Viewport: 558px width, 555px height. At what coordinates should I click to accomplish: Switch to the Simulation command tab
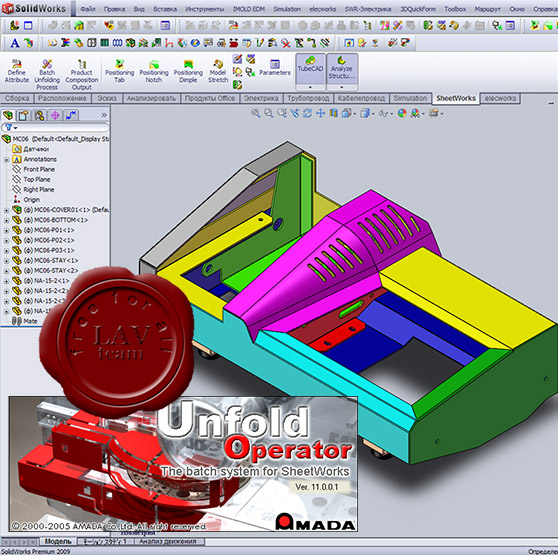point(410,98)
